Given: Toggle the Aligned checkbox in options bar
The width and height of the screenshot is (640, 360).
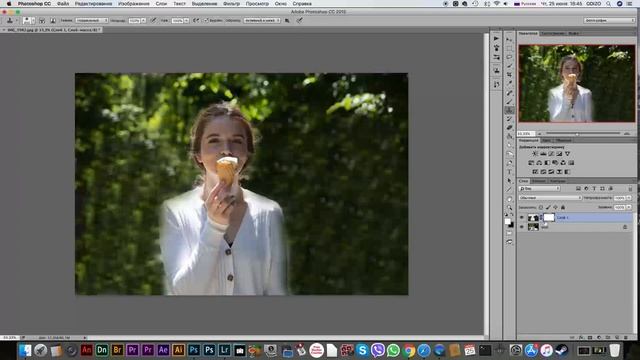Looking at the screenshot, I should pos(206,20).
